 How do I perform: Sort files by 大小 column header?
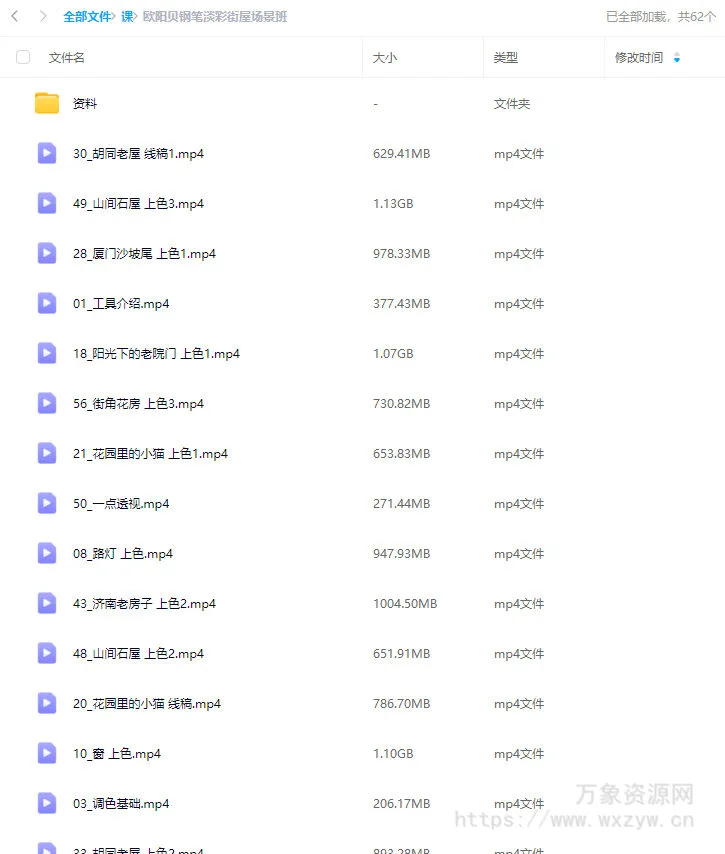(x=385, y=57)
